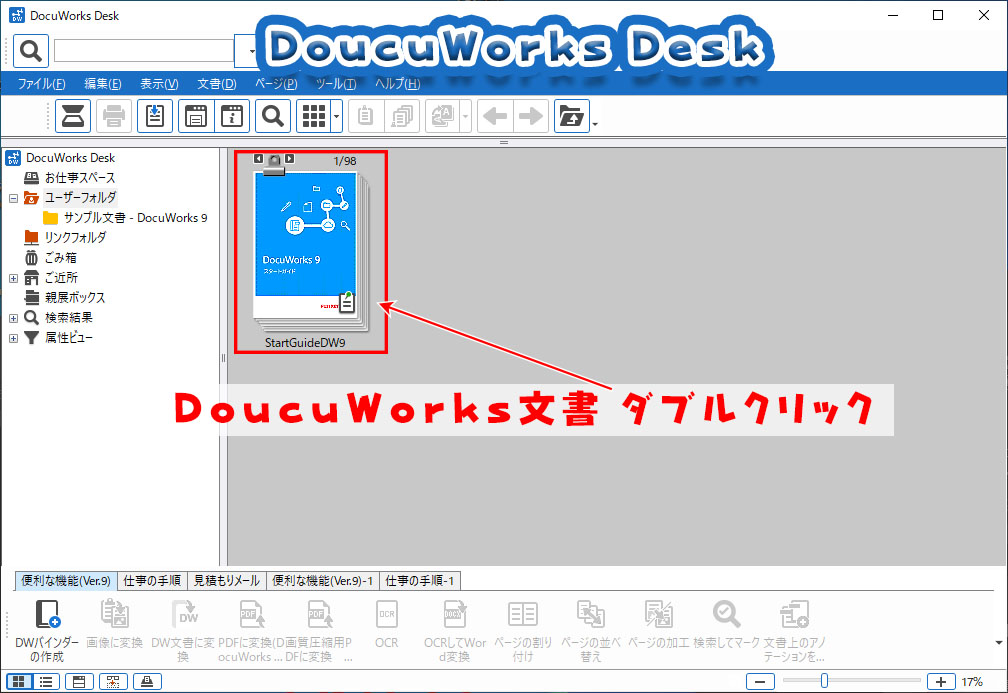Screen dimensions: 1008x693
Task: Expand the ご近所 tree node
Action: tap(14, 278)
